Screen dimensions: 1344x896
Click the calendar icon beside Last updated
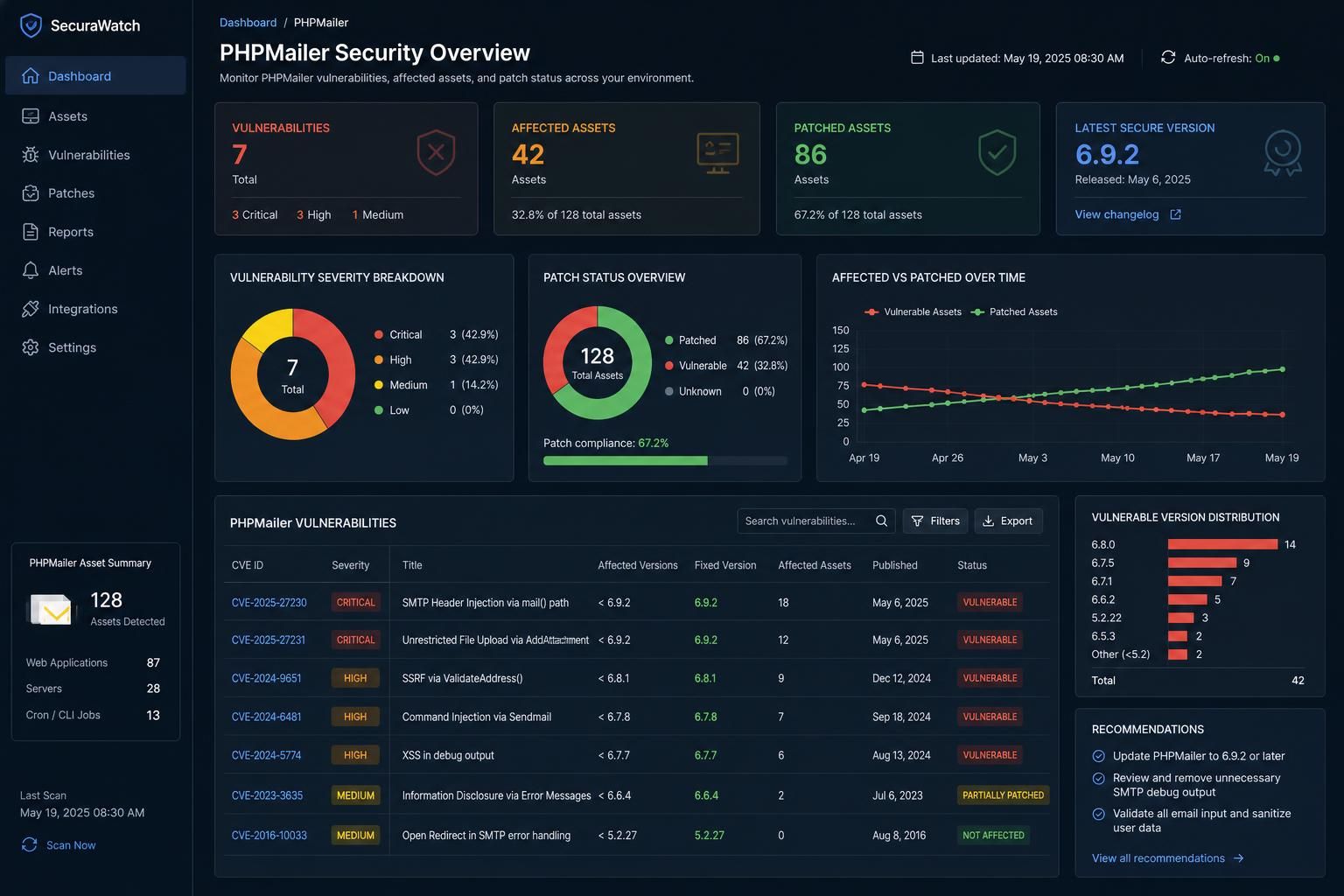click(x=917, y=58)
